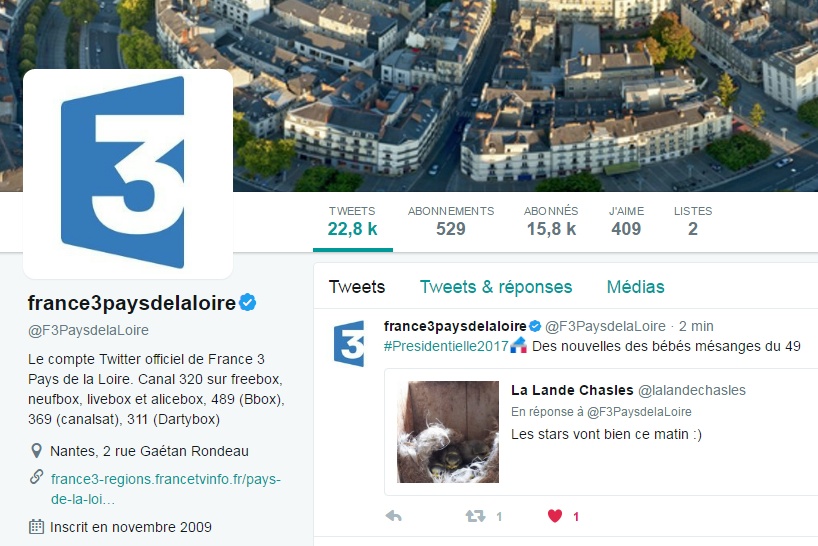View the J'aime 409 likes
Screen dimensions: 818x546
(626, 221)
